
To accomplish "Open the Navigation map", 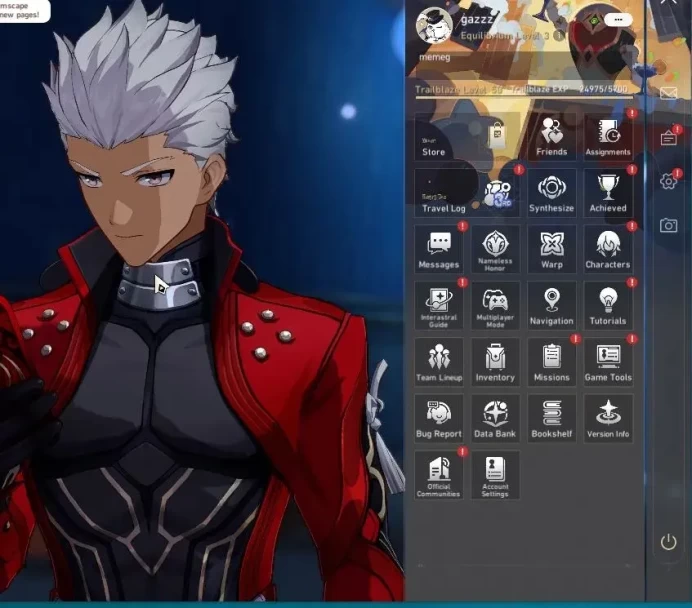I will click(552, 305).
